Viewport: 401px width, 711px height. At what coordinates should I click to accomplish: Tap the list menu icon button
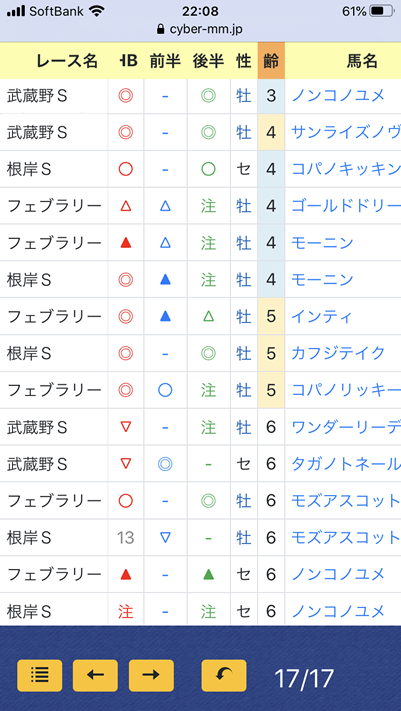pyautogui.click(x=39, y=675)
